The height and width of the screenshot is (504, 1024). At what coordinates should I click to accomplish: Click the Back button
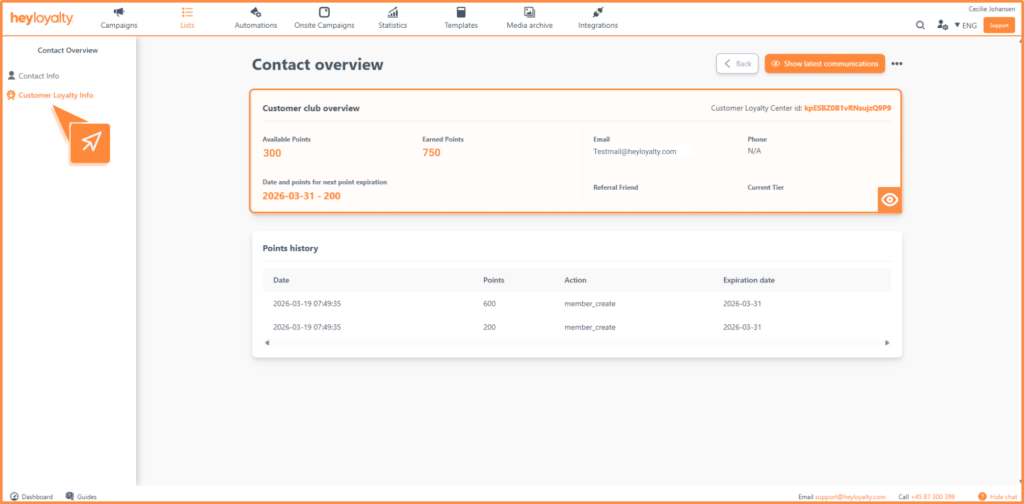coord(737,64)
